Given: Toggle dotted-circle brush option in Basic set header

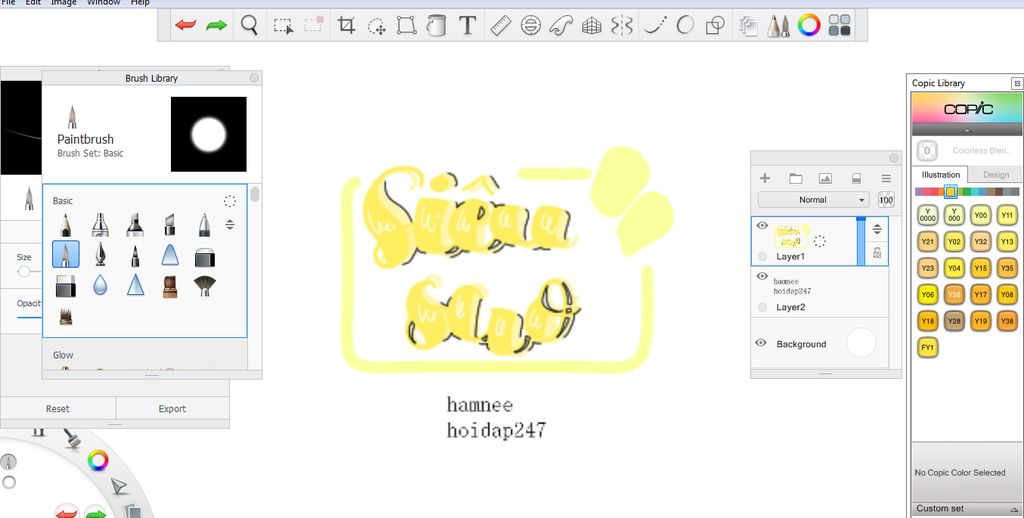Looking at the screenshot, I should tap(230, 201).
